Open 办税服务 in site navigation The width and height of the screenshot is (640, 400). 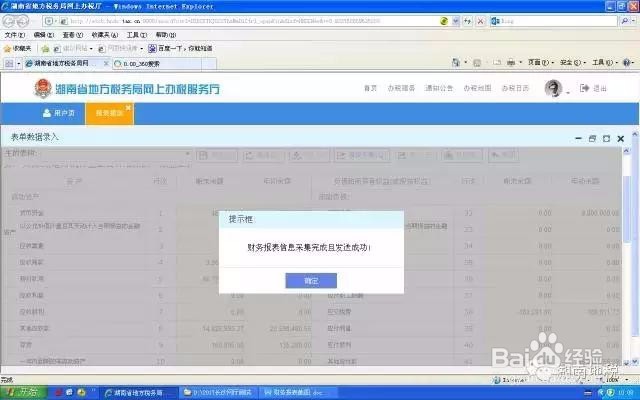[x=401, y=88]
